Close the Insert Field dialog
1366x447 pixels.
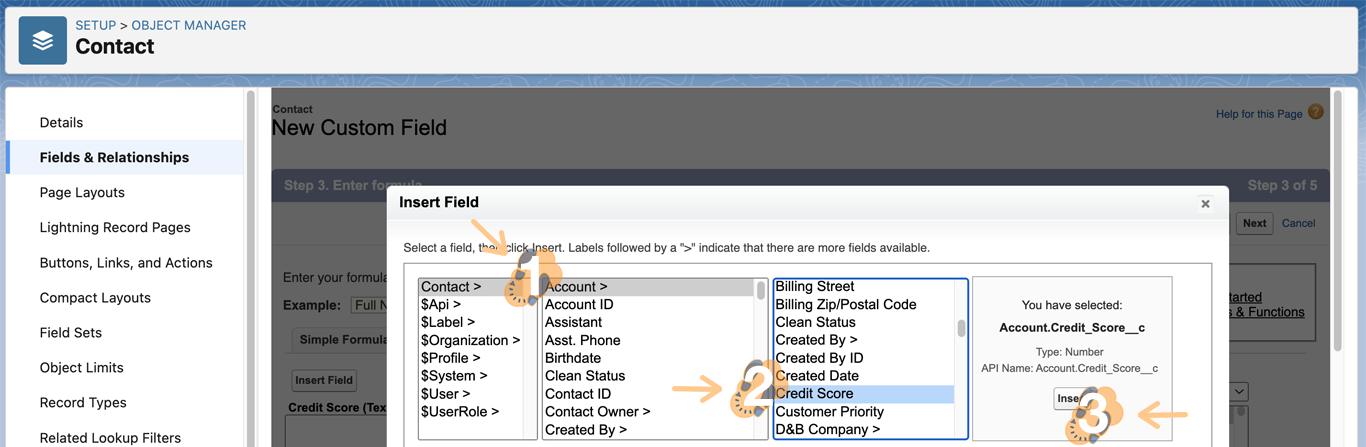1205,203
